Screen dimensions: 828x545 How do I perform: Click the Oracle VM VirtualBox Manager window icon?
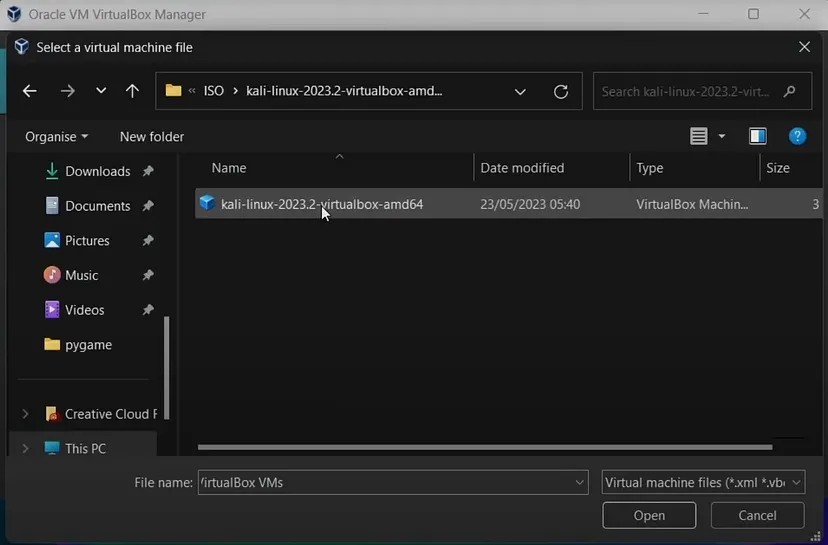(x=14, y=14)
